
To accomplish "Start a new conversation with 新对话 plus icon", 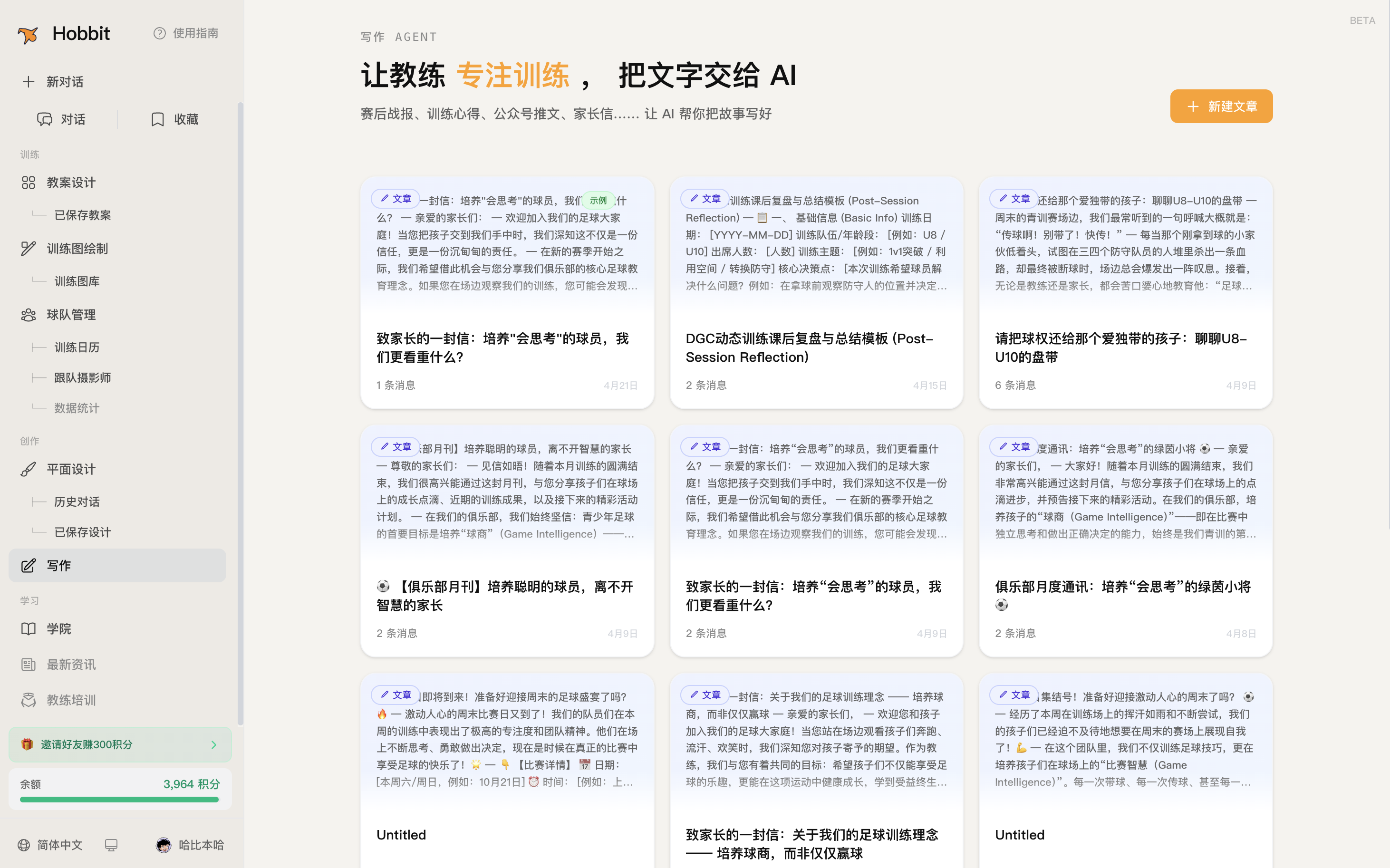I will pyautogui.click(x=28, y=81).
